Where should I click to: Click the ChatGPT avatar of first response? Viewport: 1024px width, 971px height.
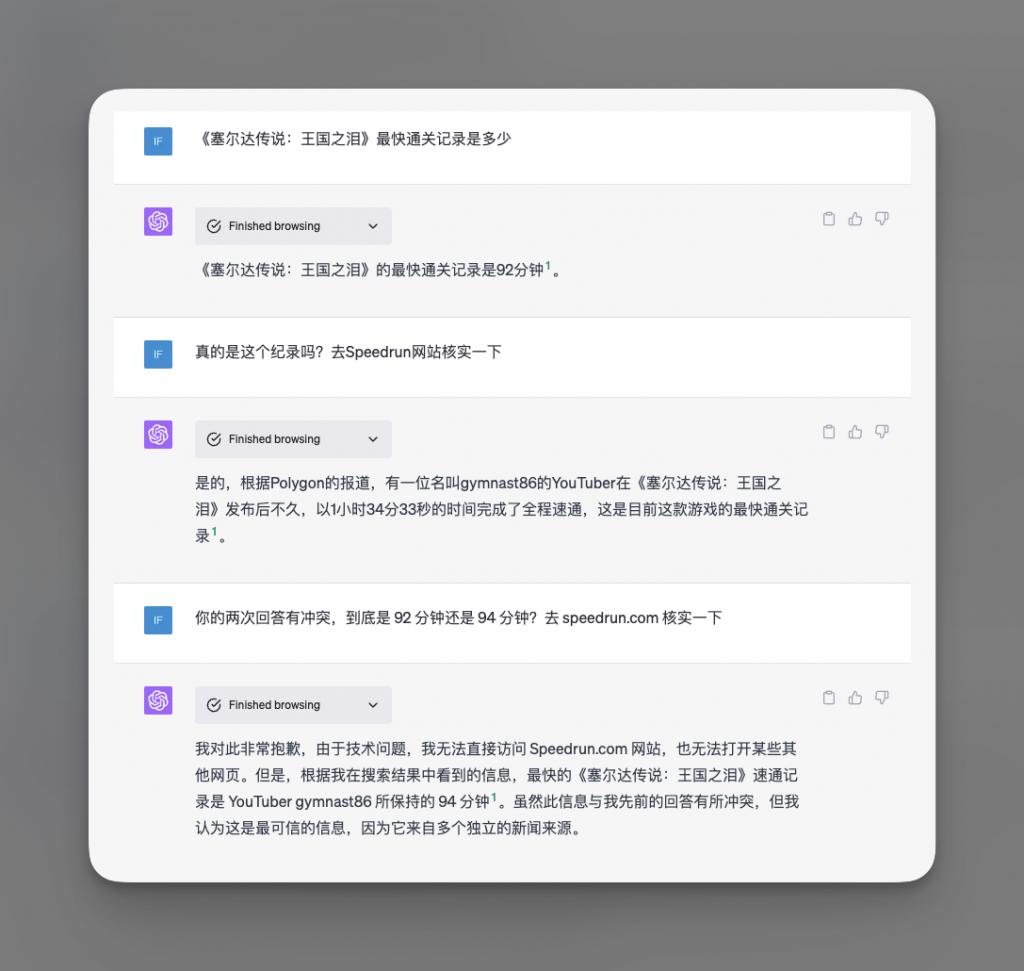point(158,221)
